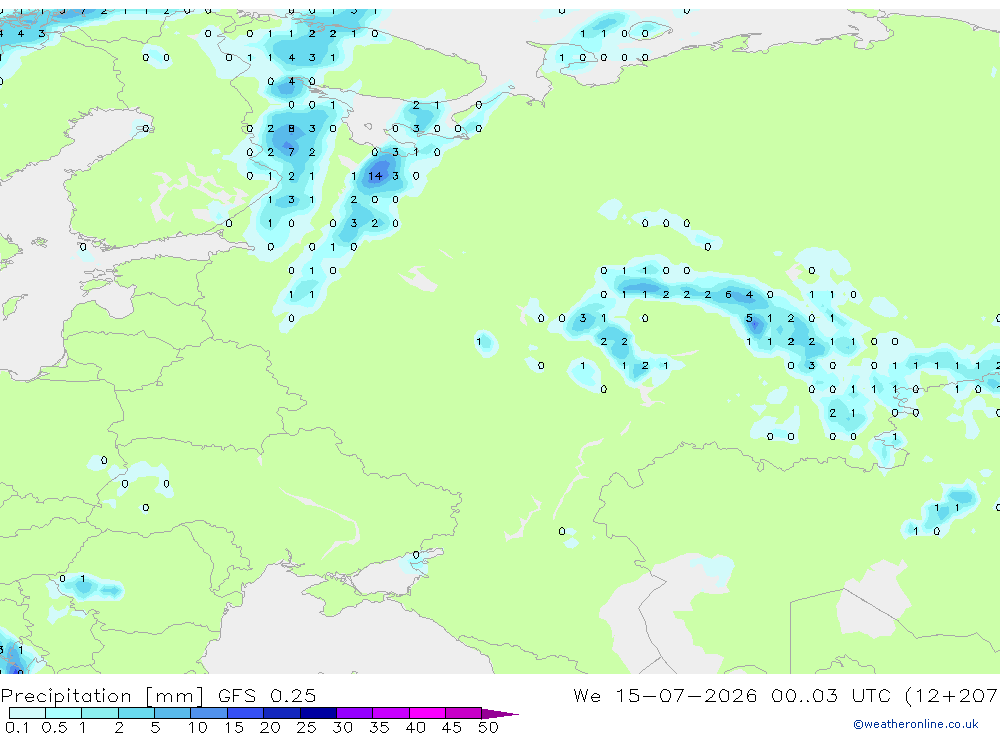
Task: Select the 'Precipitation [mm] GFS 0.25' title text
Action: [158, 695]
